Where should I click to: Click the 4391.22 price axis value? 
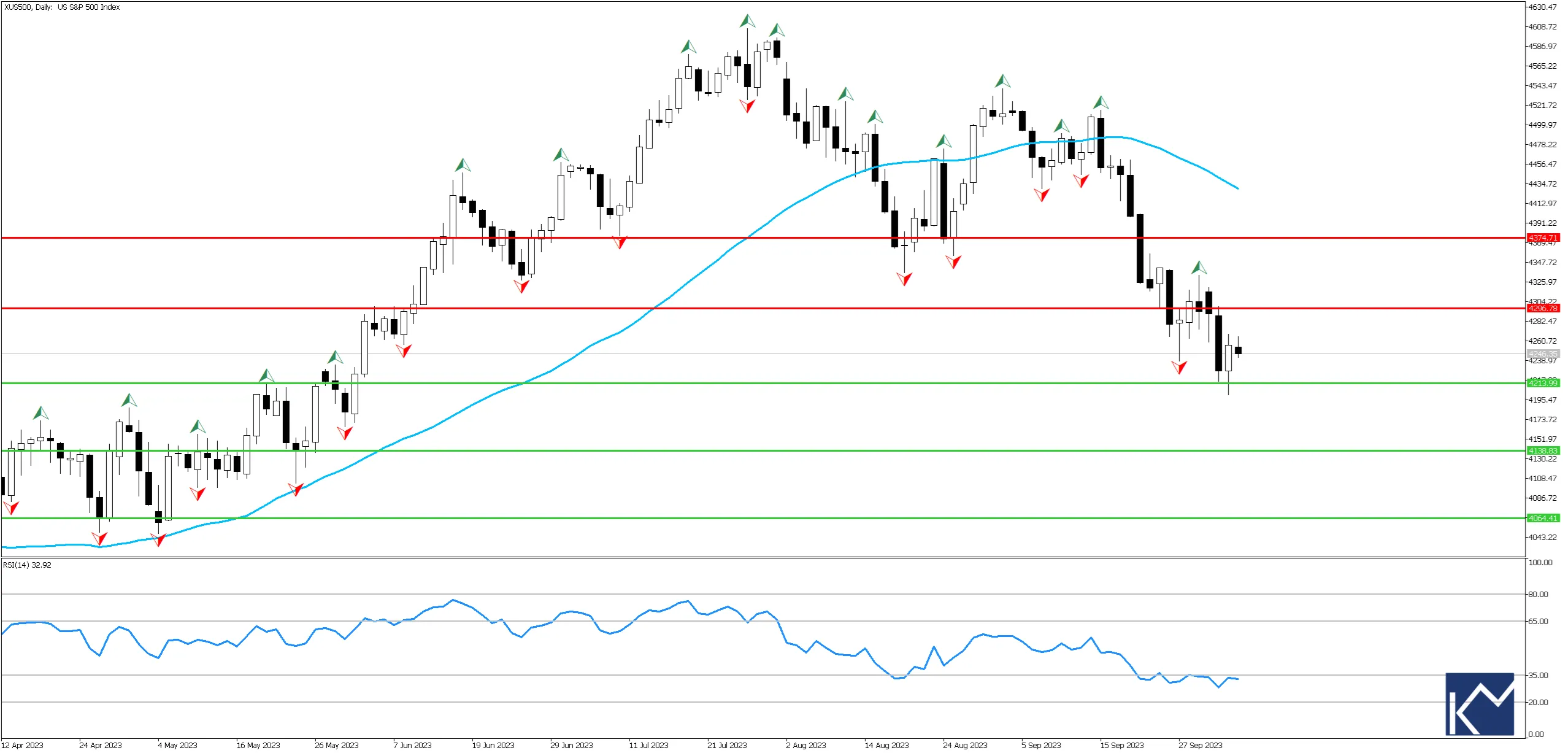(x=1542, y=223)
